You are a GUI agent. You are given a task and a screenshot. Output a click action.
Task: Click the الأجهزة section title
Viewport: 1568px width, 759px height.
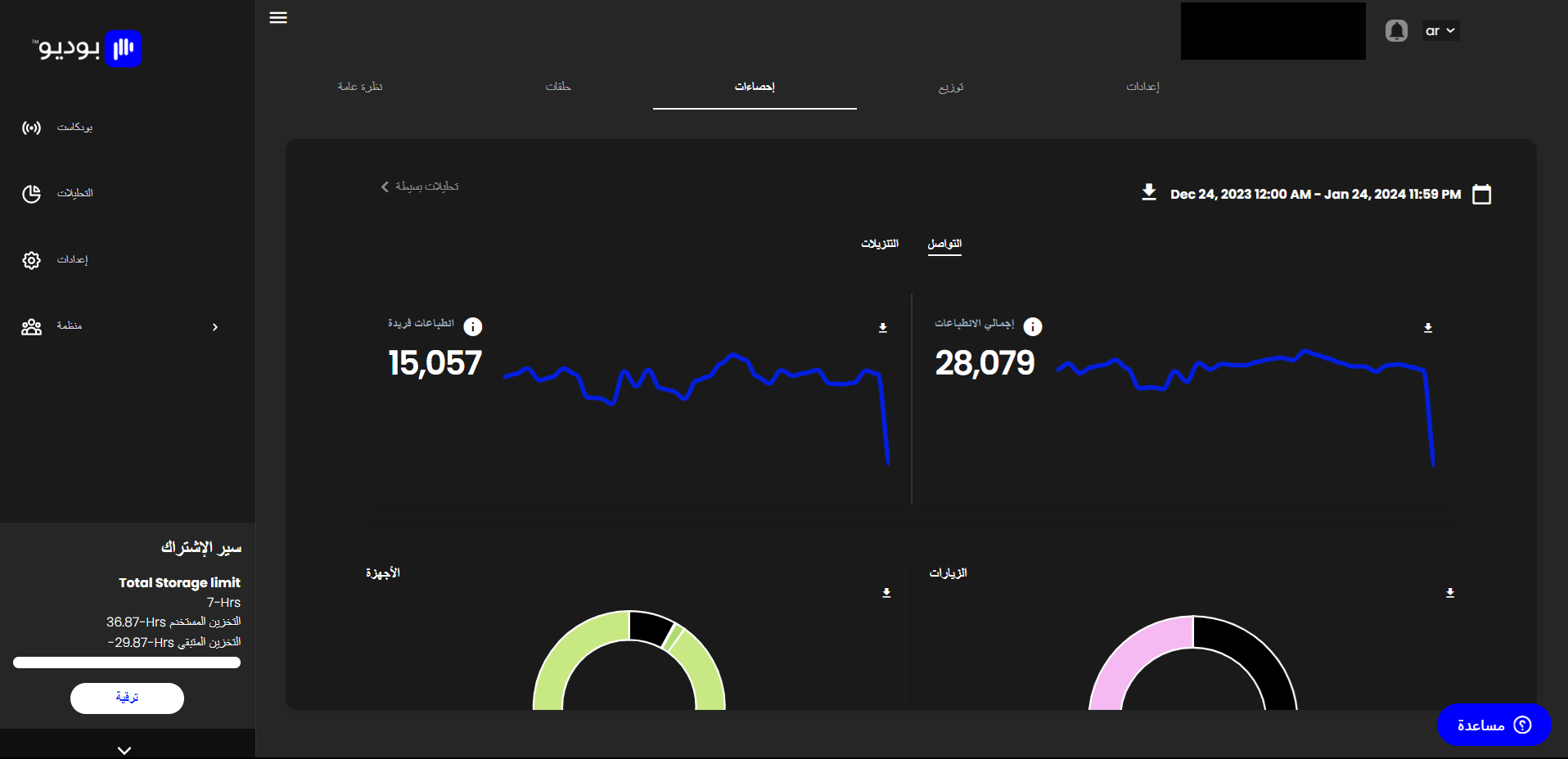click(383, 573)
